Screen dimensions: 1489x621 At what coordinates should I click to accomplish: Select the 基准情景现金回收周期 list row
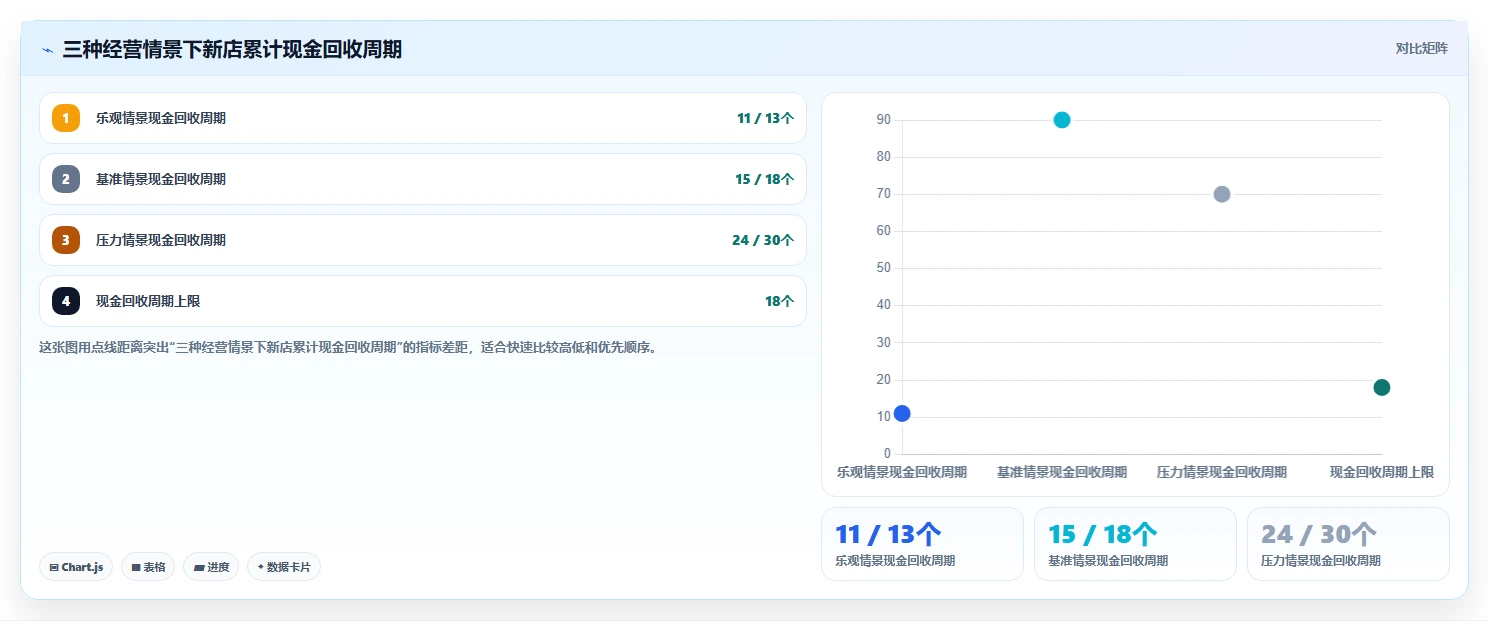pos(423,179)
